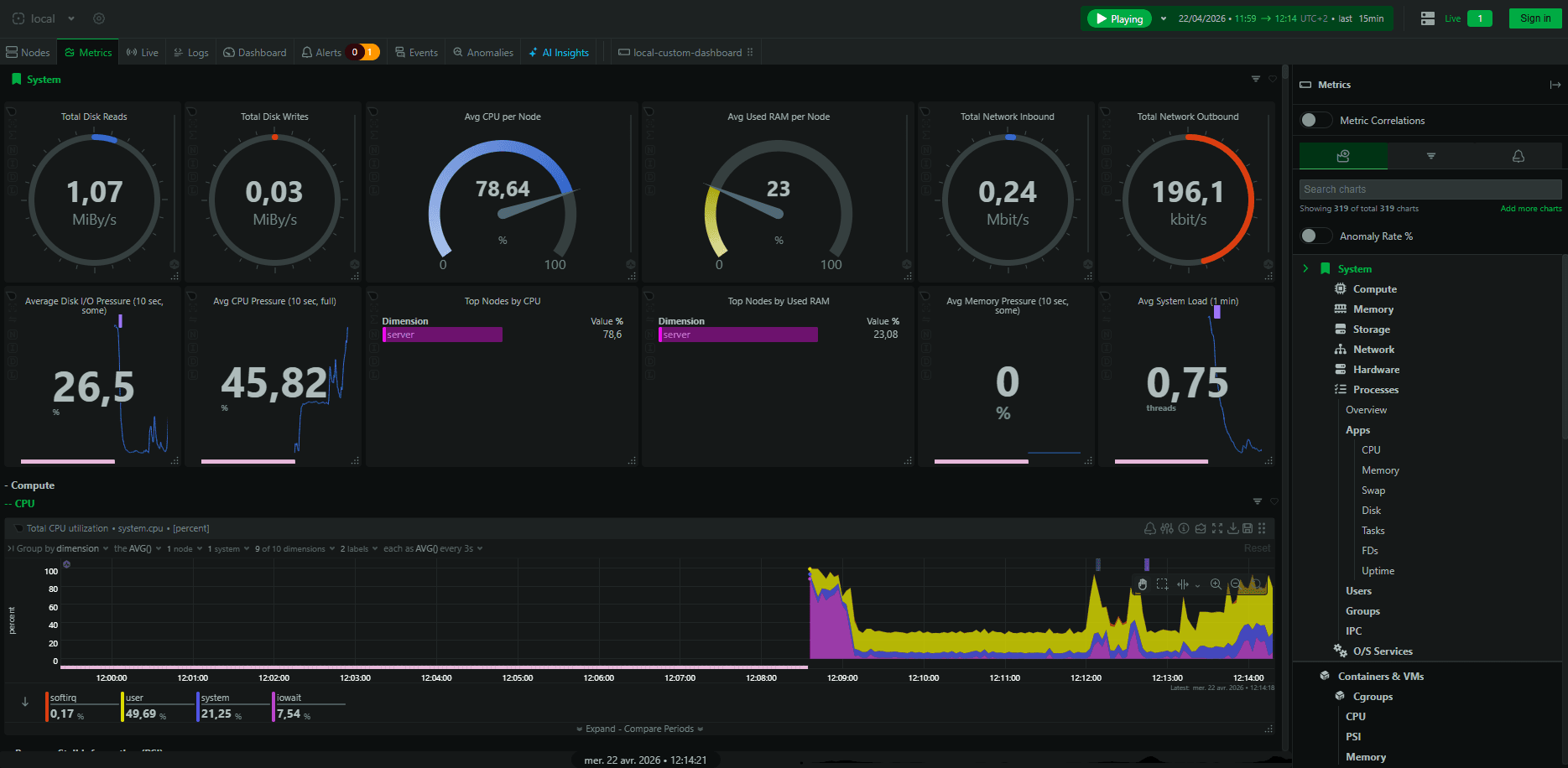Open the sidebar filter tab

click(x=1431, y=156)
